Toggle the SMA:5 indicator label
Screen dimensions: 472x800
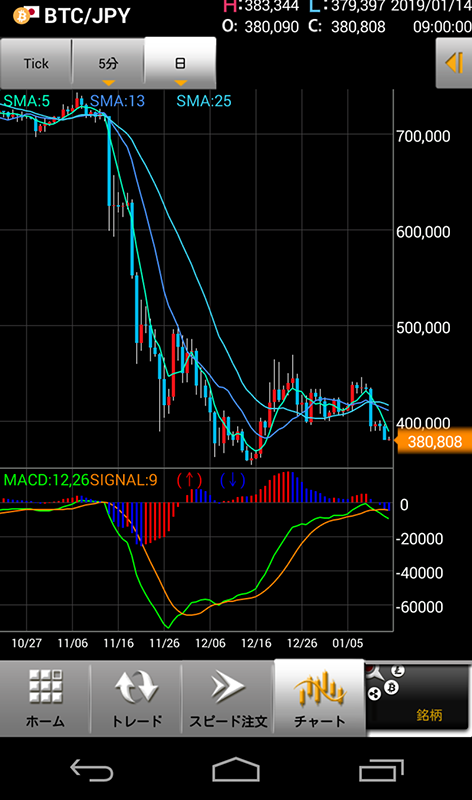[x=27, y=101]
